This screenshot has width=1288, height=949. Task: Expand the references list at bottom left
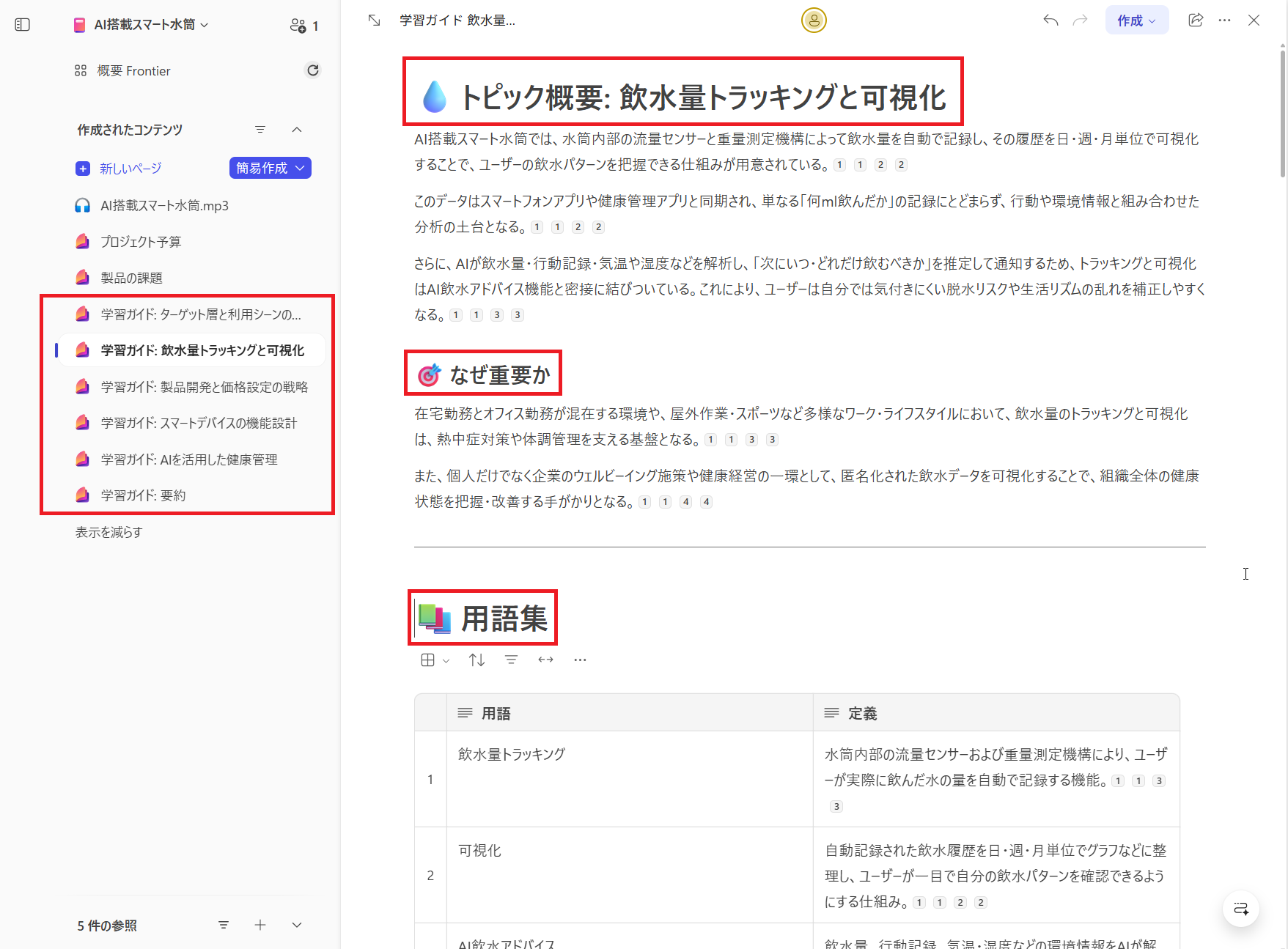click(296, 925)
